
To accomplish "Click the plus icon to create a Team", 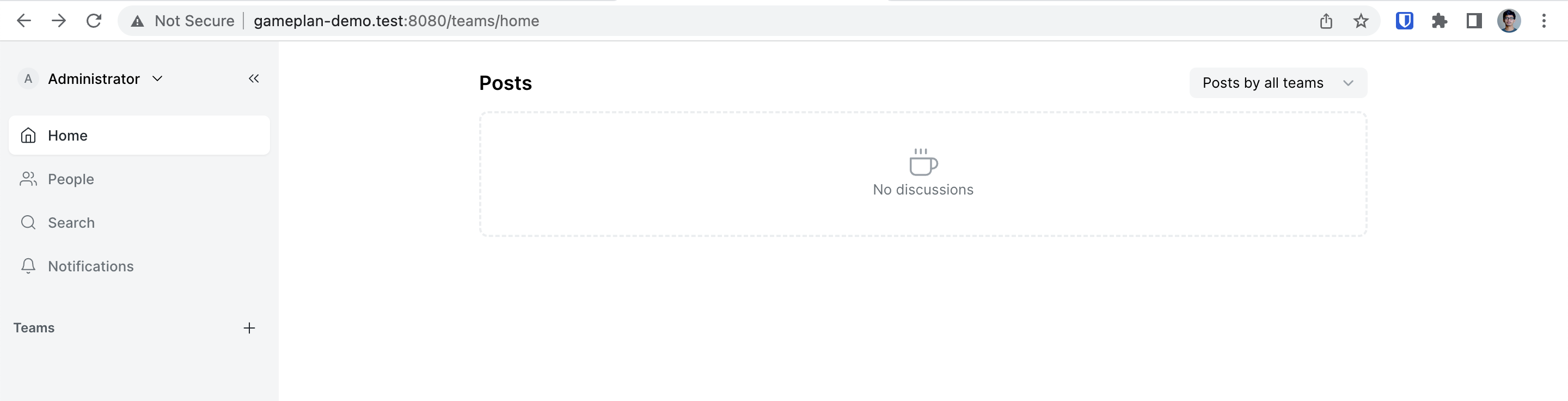I will coord(249,328).
